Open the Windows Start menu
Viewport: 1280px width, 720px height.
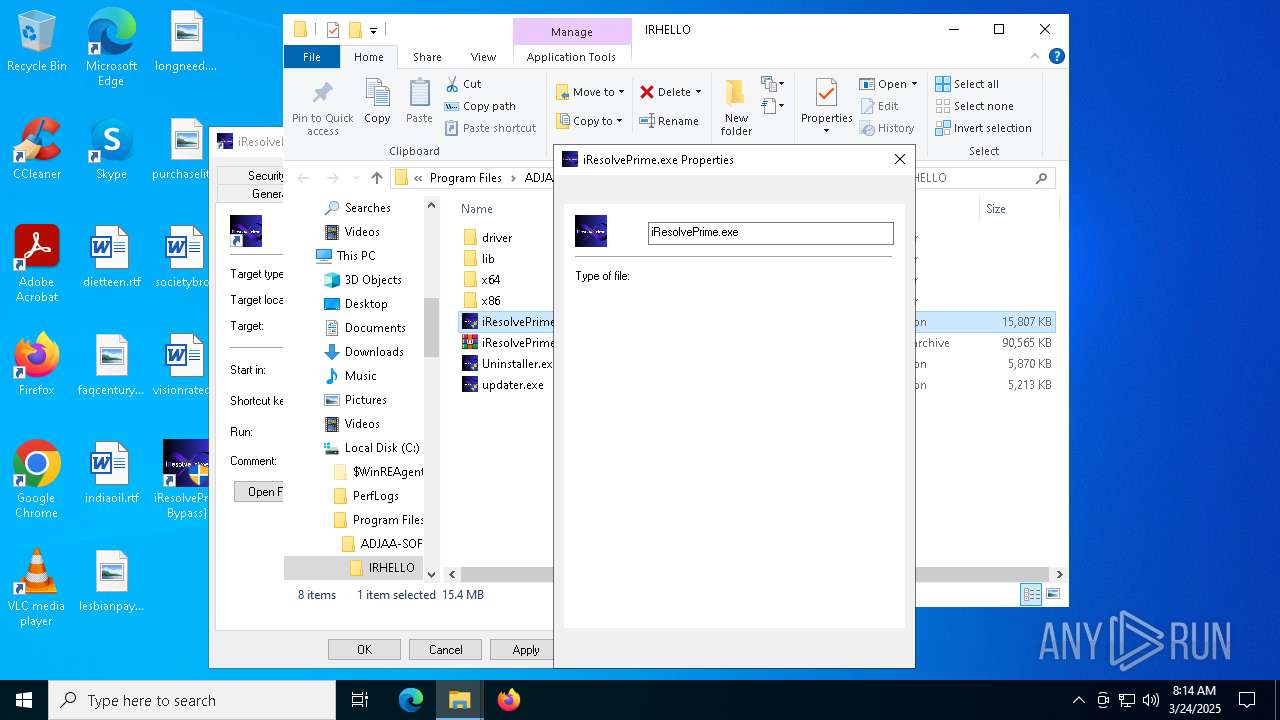tap(24, 700)
